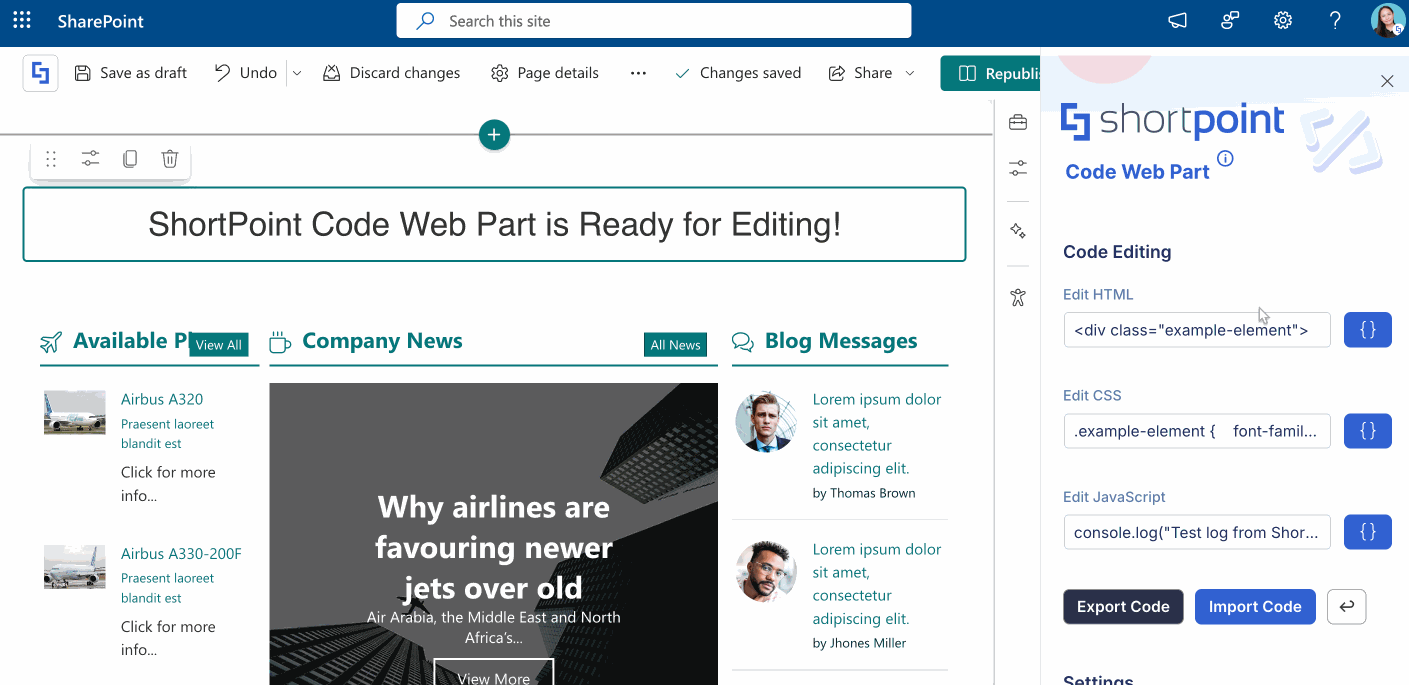Open the accessibility checker icon

pos(1018,297)
